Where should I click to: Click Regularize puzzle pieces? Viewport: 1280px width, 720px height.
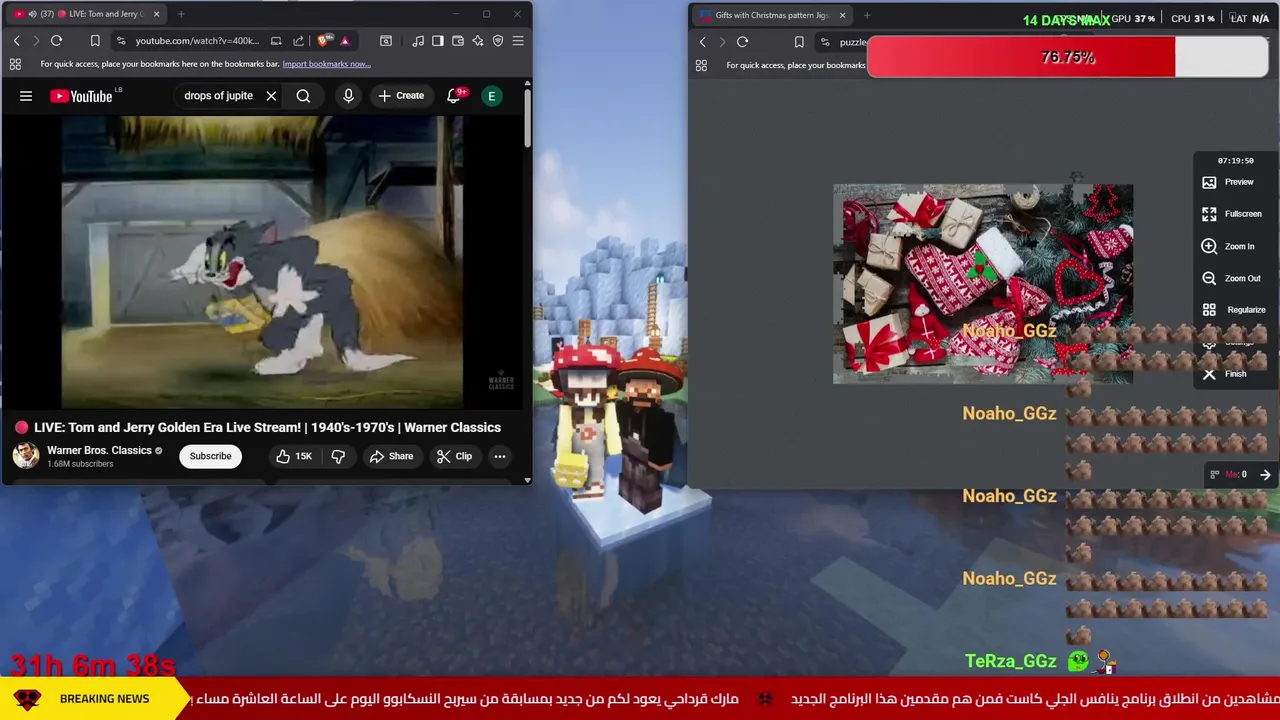tap(1233, 310)
